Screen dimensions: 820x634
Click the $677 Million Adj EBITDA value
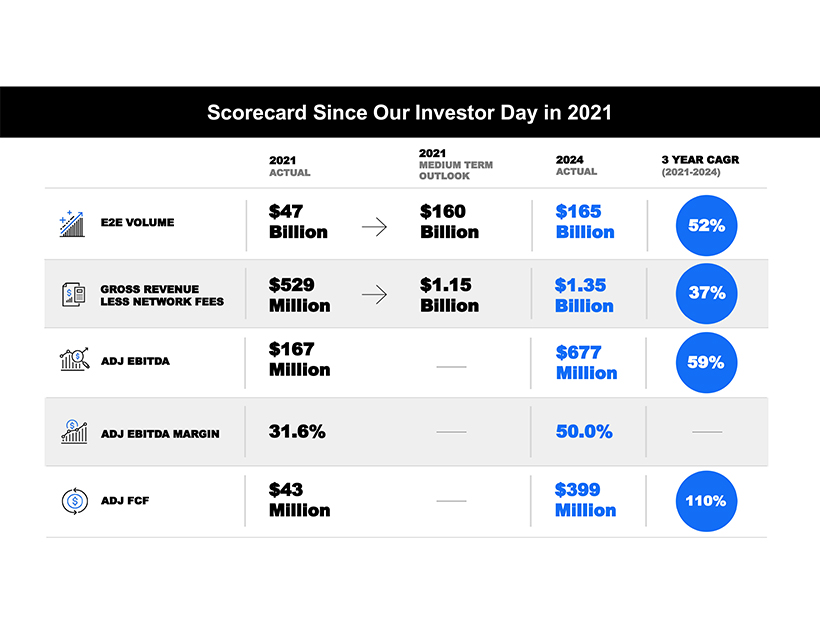click(x=586, y=362)
